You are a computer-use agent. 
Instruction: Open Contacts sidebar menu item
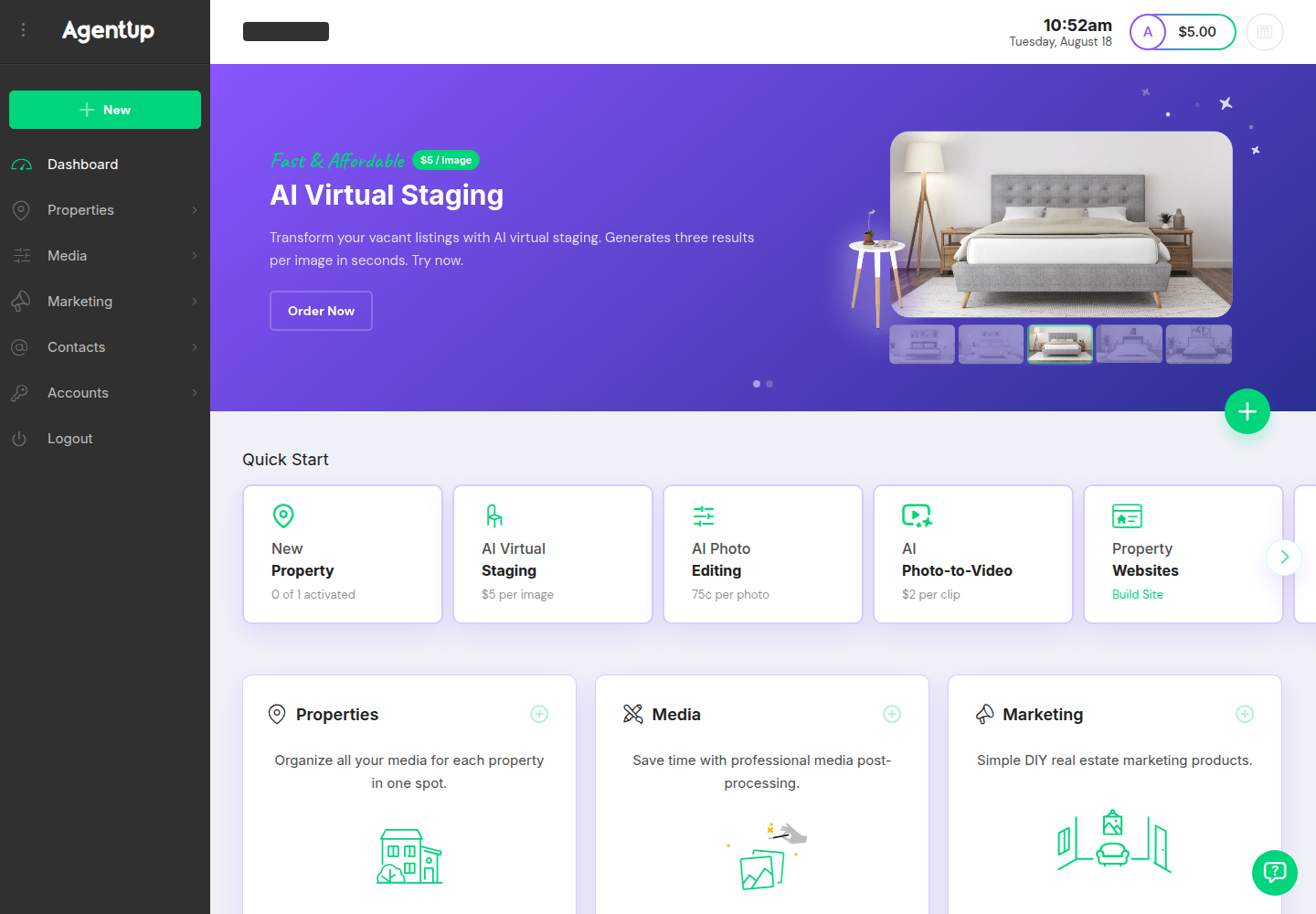105,347
